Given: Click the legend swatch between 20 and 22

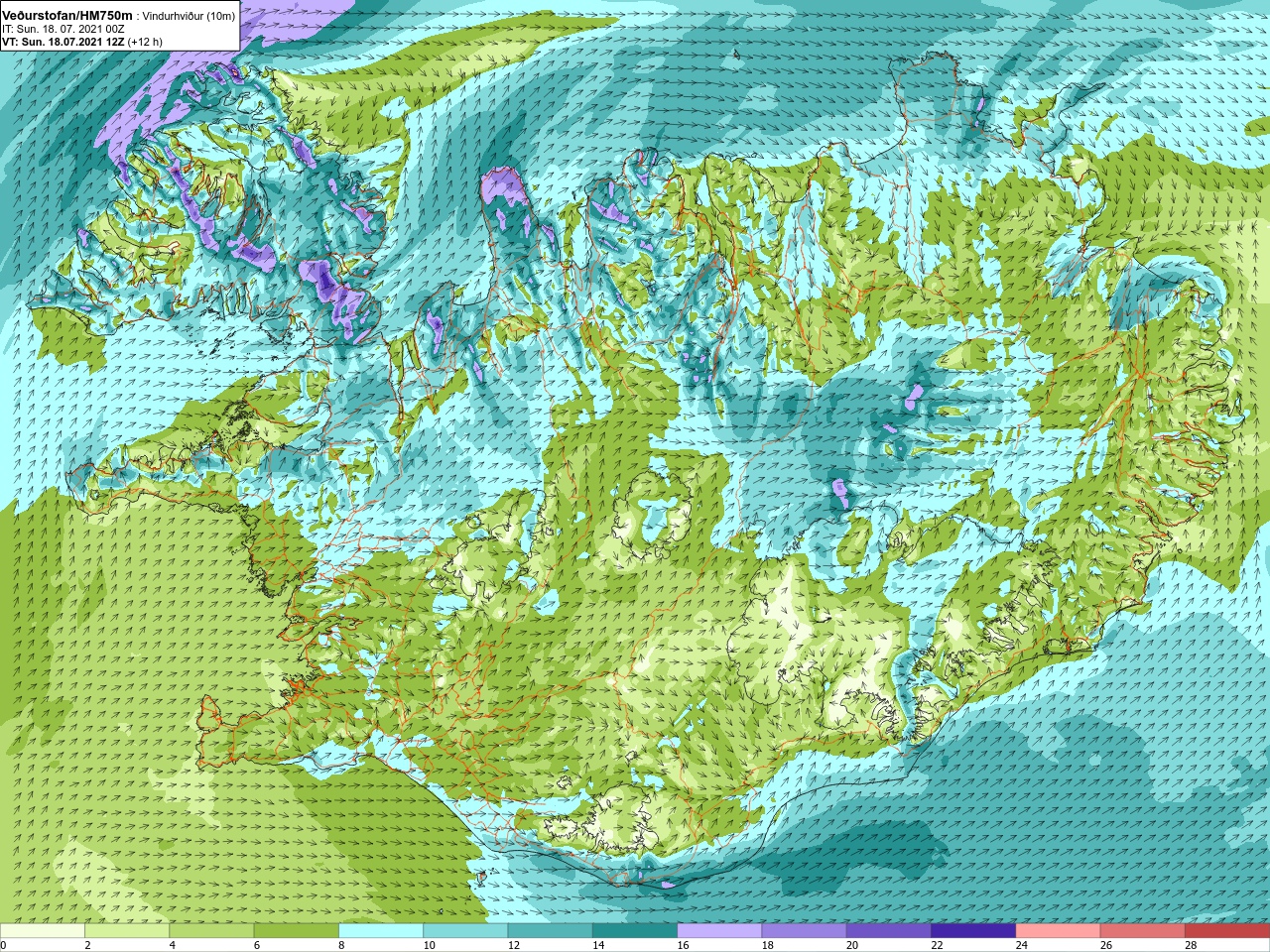Looking at the screenshot, I should point(889,931).
